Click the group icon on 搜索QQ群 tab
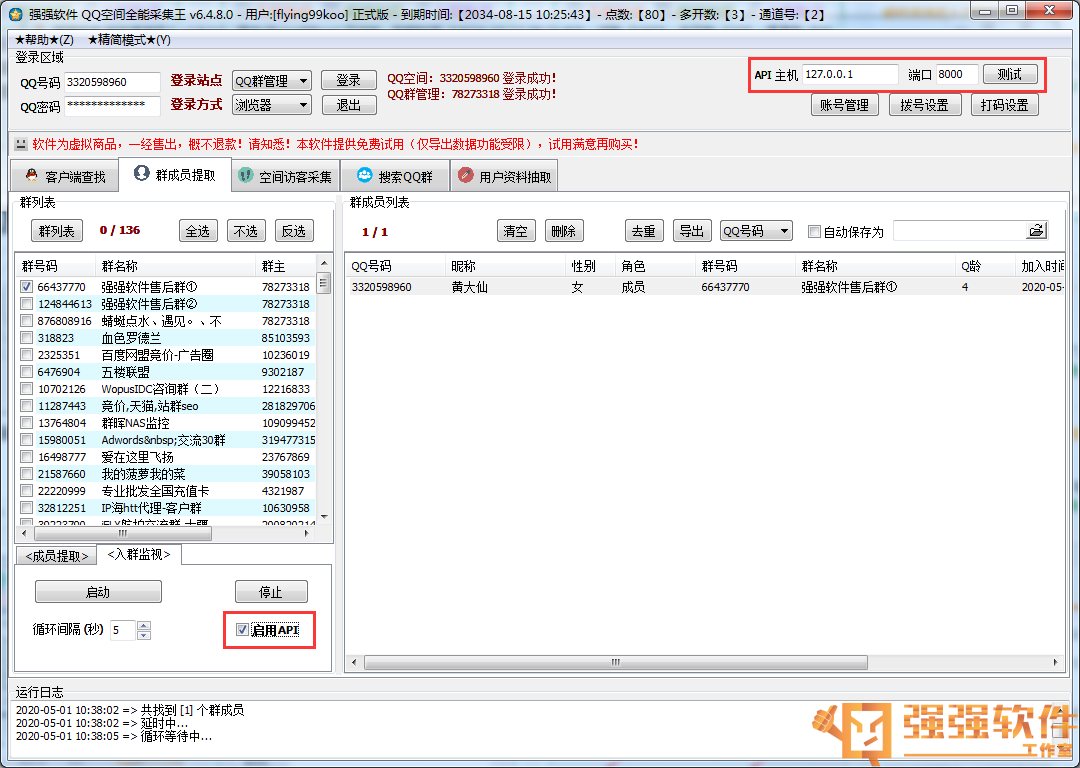 (x=364, y=176)
